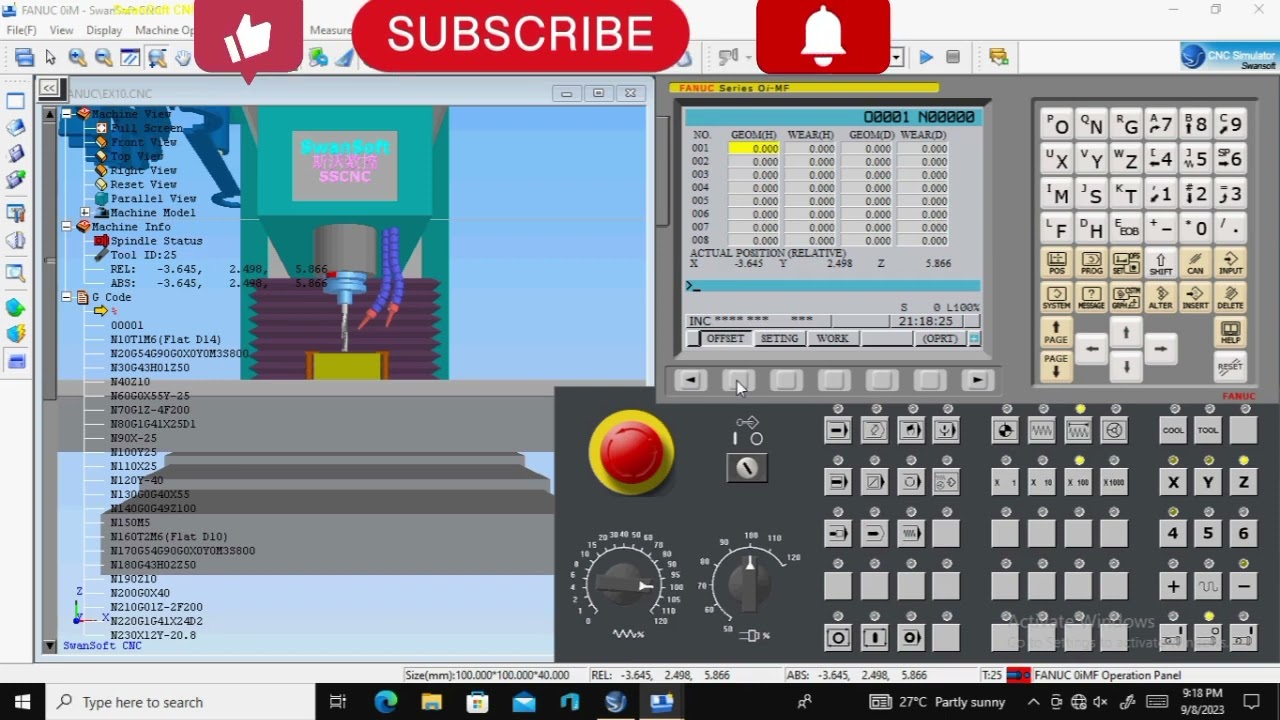The image size is (1280, 720).
Task: Click the ALTER edit key
Action: pos(1160,298)
